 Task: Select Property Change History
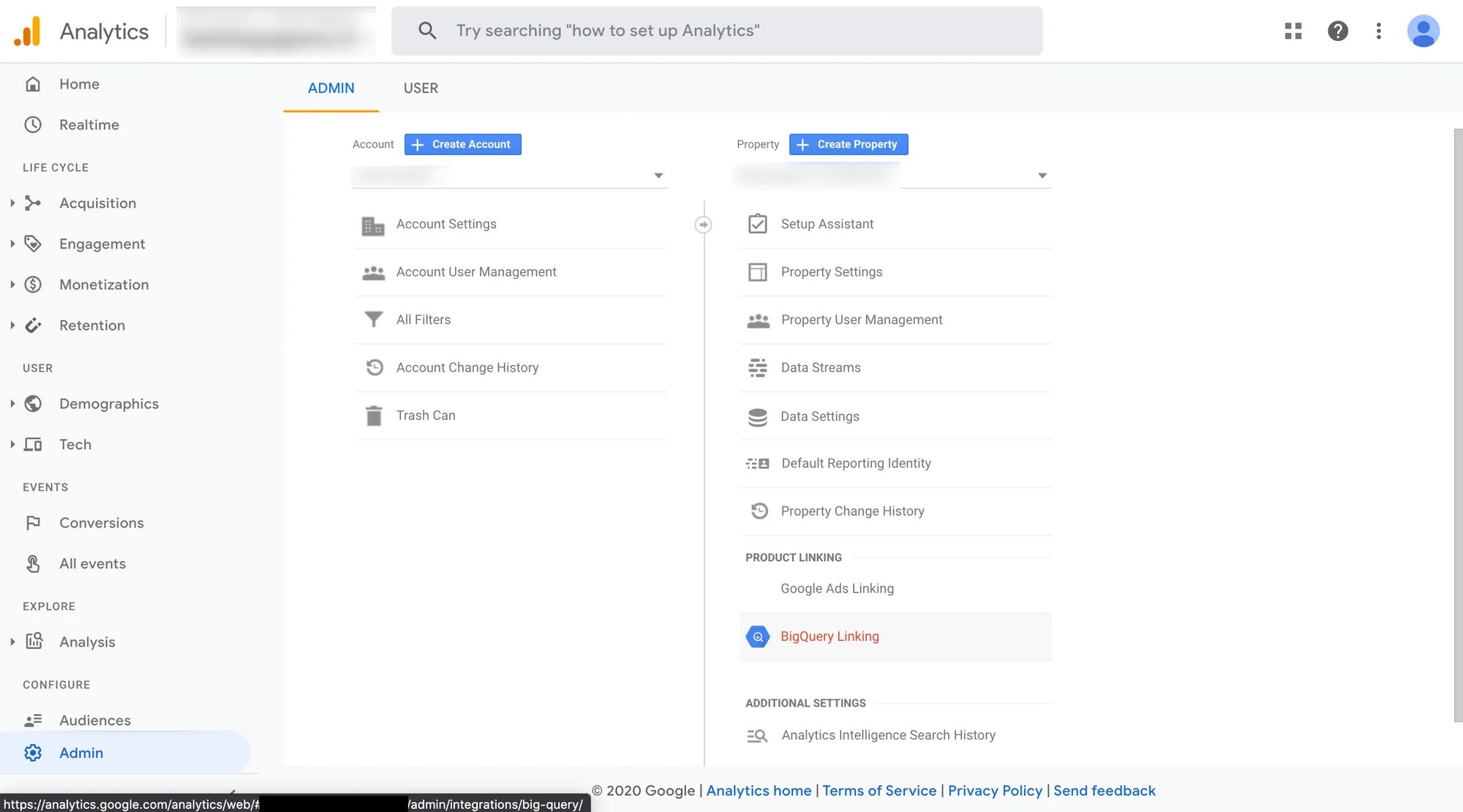coord(852,511)
